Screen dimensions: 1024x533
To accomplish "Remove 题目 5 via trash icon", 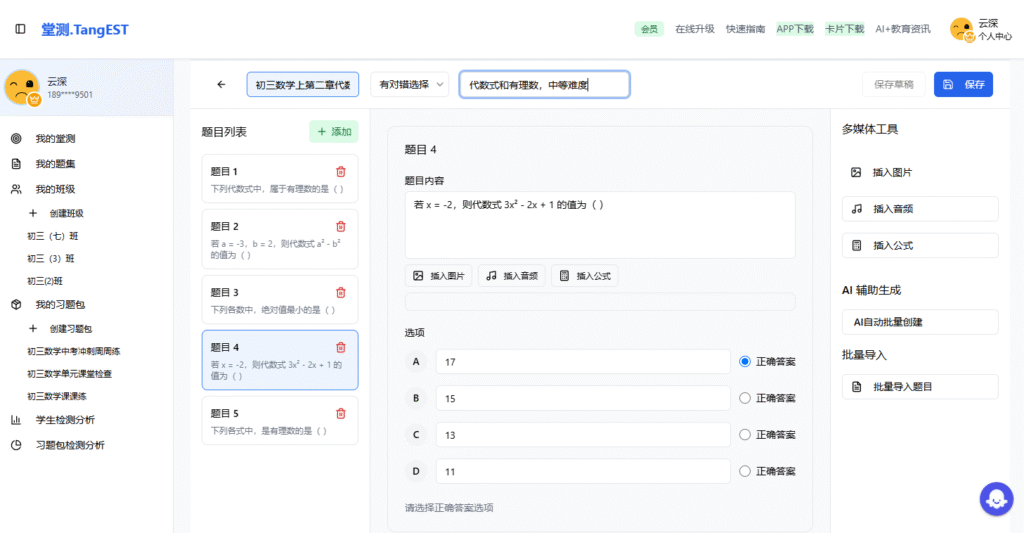I will (341, 414).
